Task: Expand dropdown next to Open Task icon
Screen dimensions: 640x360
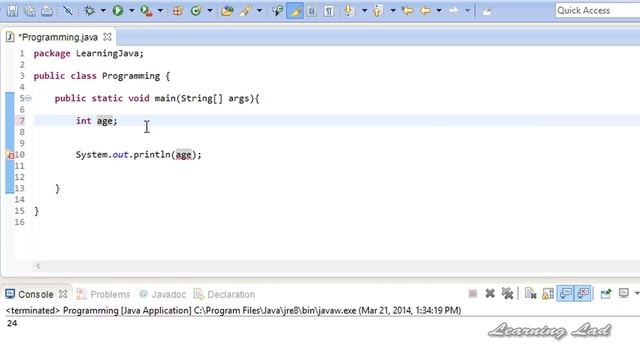Action: [259, 11]
